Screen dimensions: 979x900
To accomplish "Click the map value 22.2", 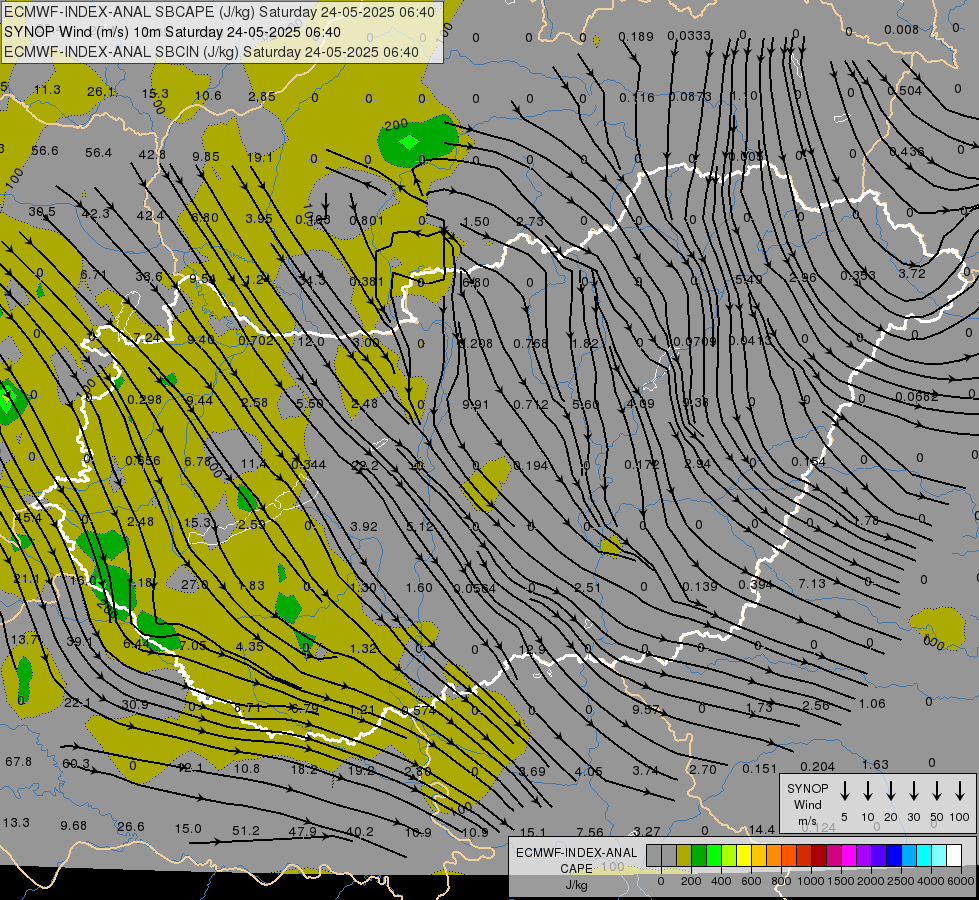I will [365, 465].
